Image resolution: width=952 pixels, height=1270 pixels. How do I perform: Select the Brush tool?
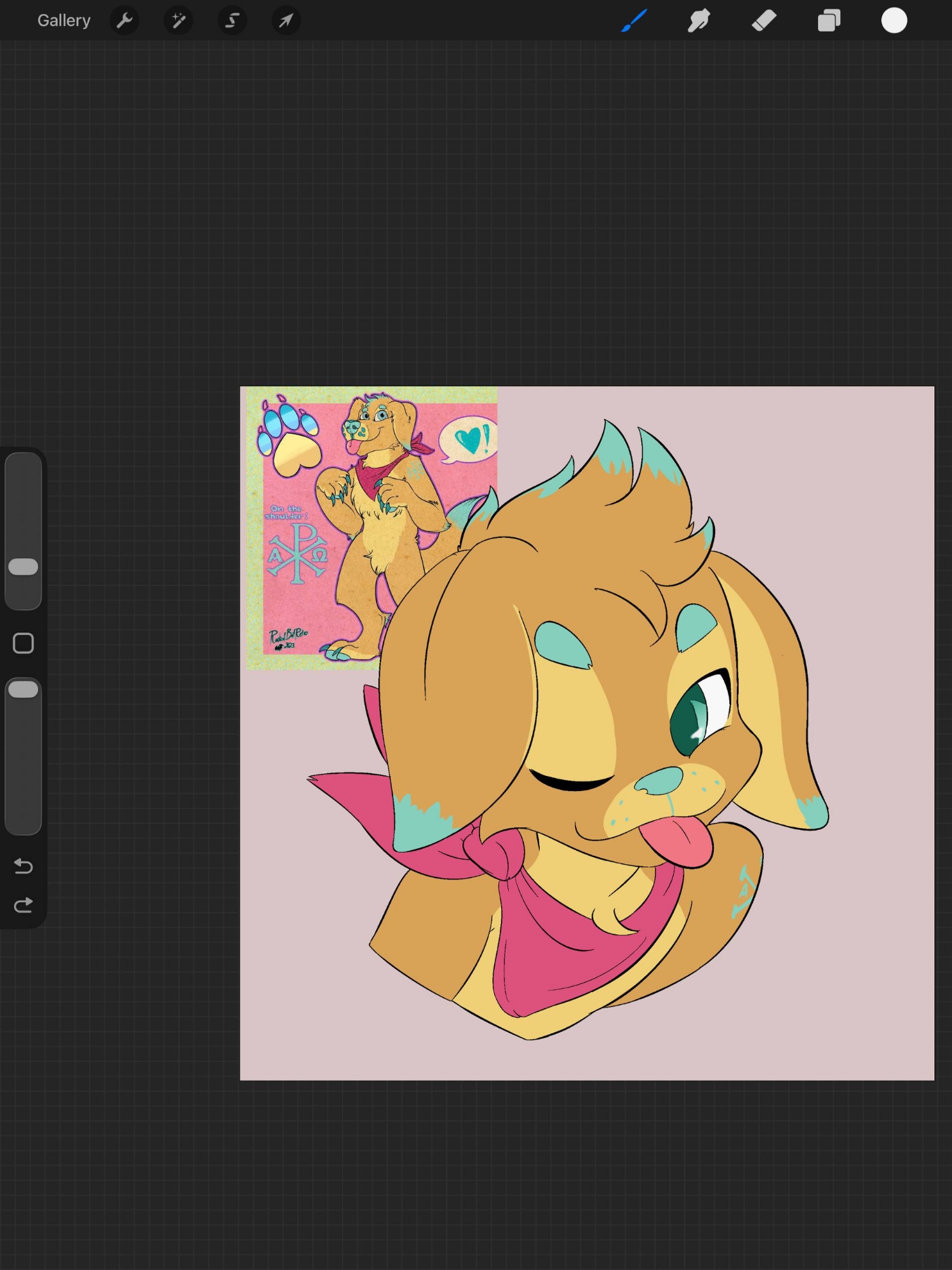[634, 21]
